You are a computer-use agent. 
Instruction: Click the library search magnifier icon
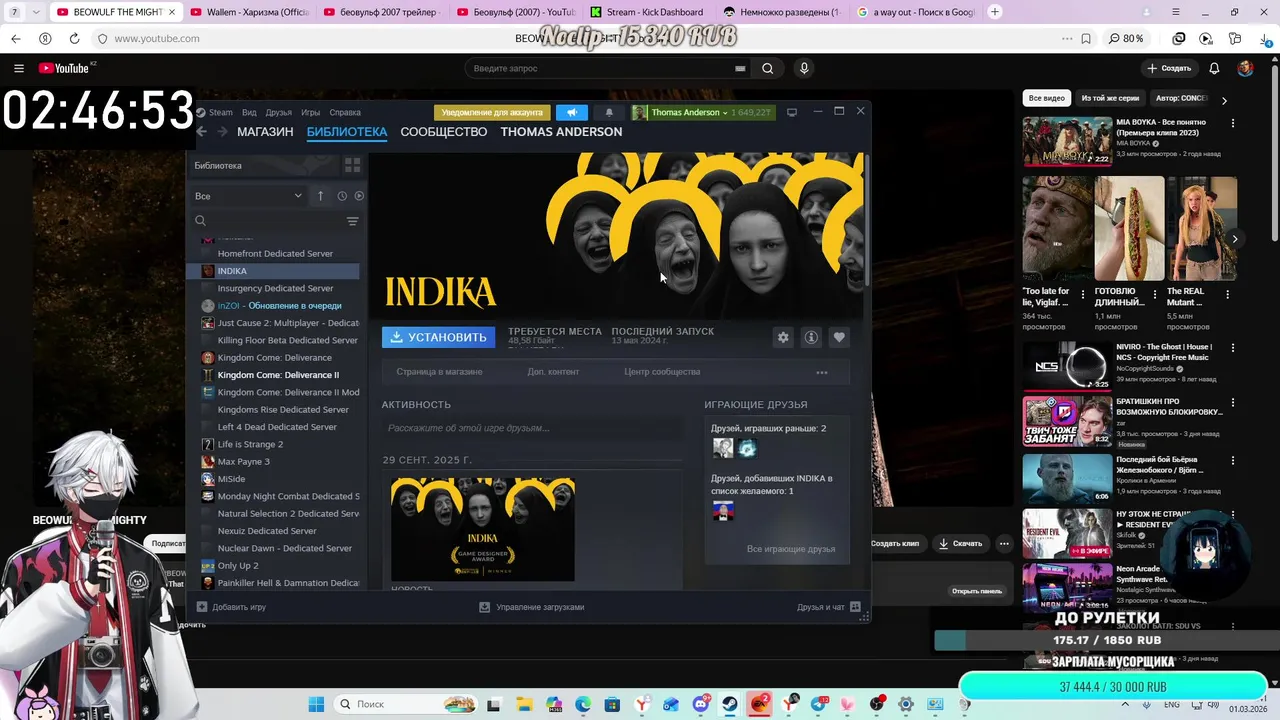tap(200, 221)
